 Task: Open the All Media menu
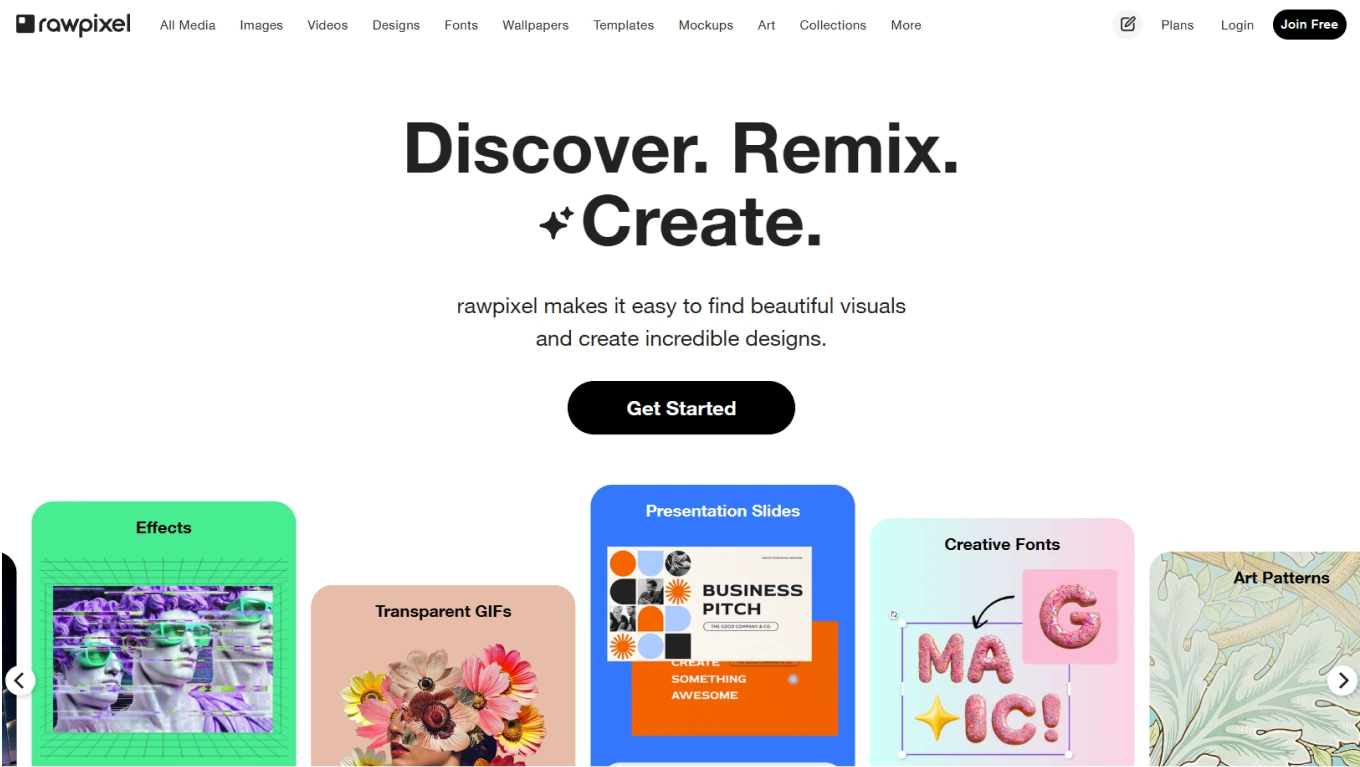188,25
